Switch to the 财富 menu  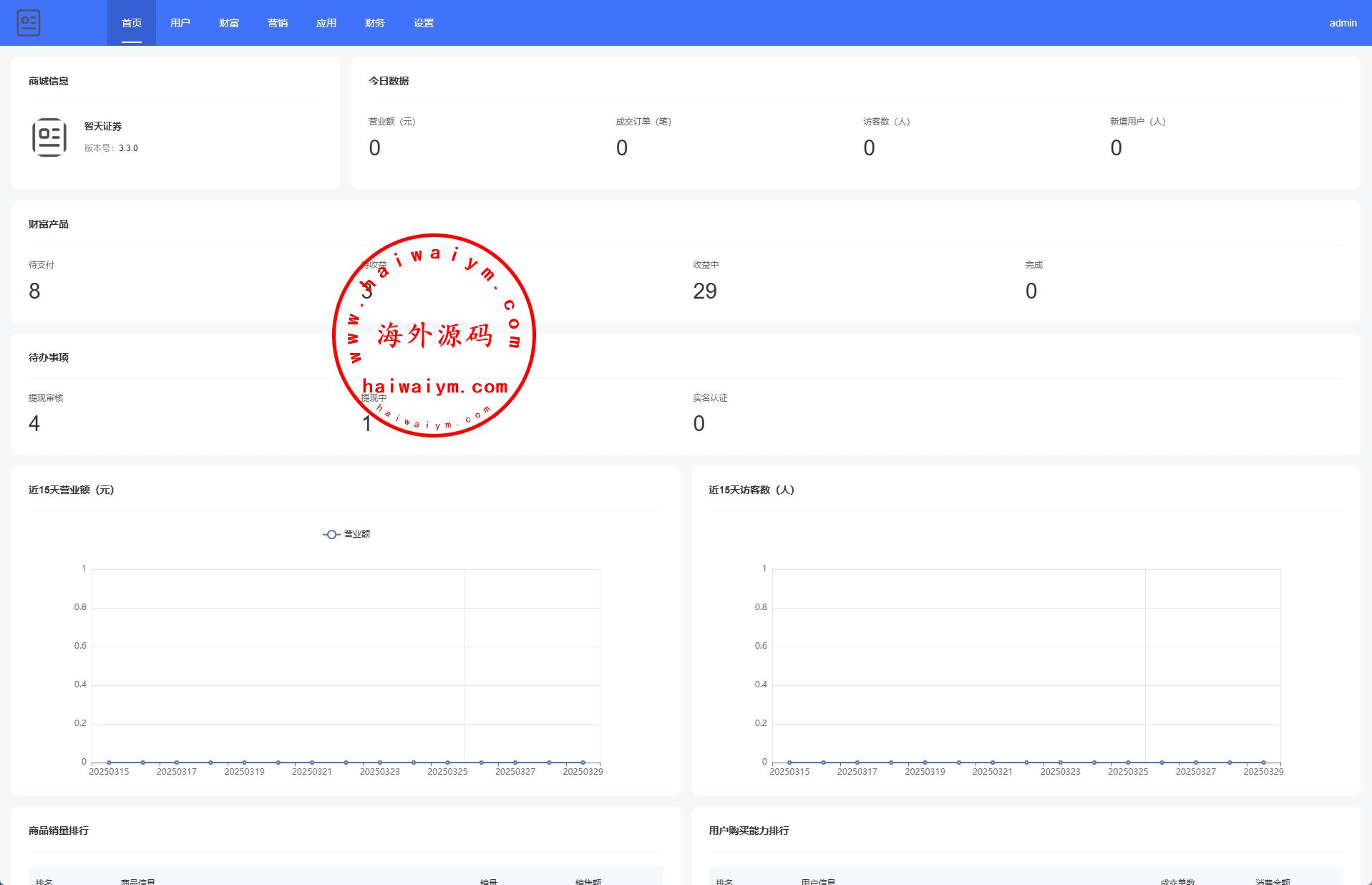pyautogui.click(x=229, y=23)
